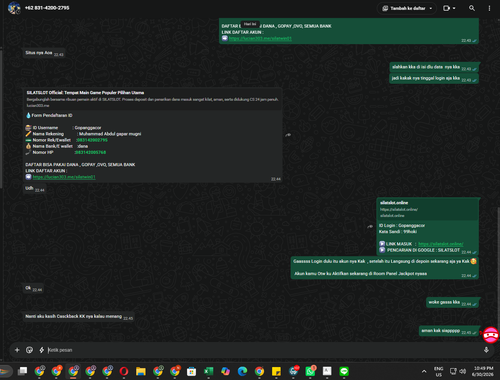The height and width of the screenshot is (380, 500).
Task: Focus the Ketik pesan message box
Action: (x=263, y=350)
